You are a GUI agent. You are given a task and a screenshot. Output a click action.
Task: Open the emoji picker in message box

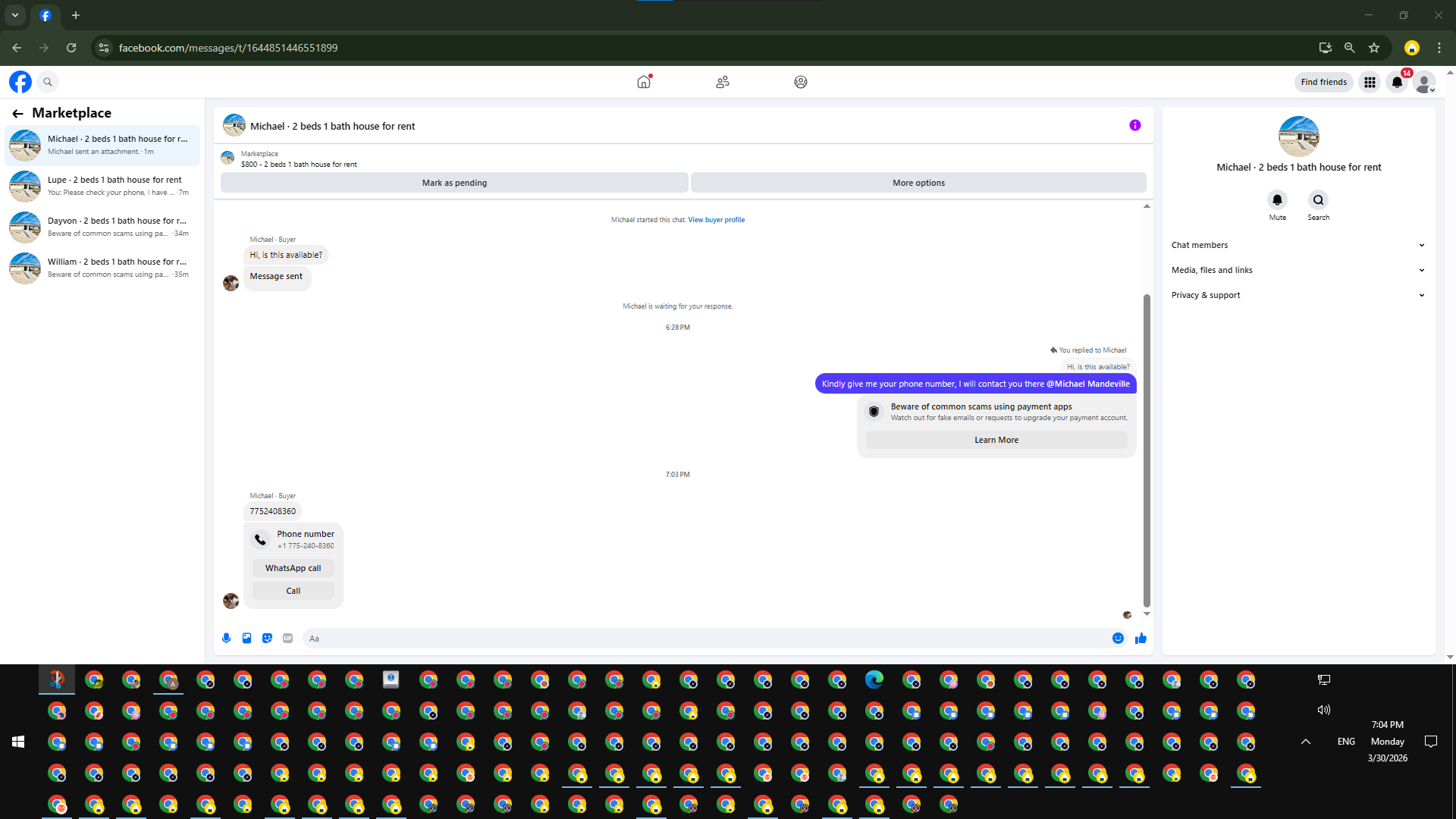click(1118, 639)
